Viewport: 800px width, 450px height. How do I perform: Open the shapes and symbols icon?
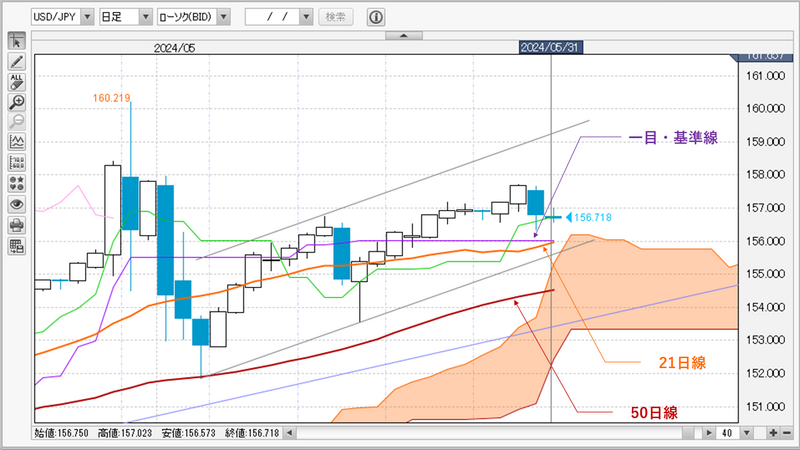tap(16, 184)
